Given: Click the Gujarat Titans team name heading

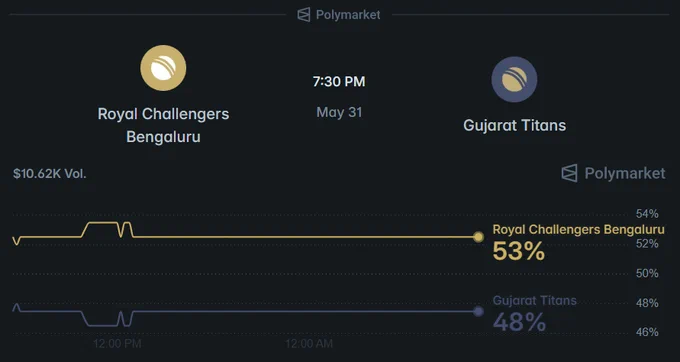Looking at the screenshot, I should pos(514,125).
